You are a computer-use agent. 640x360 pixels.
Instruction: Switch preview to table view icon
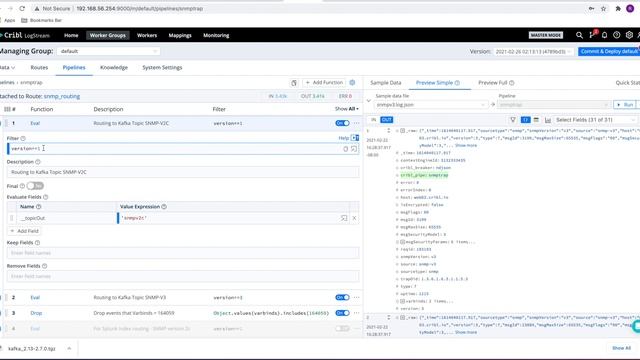(x=536, y=120)
